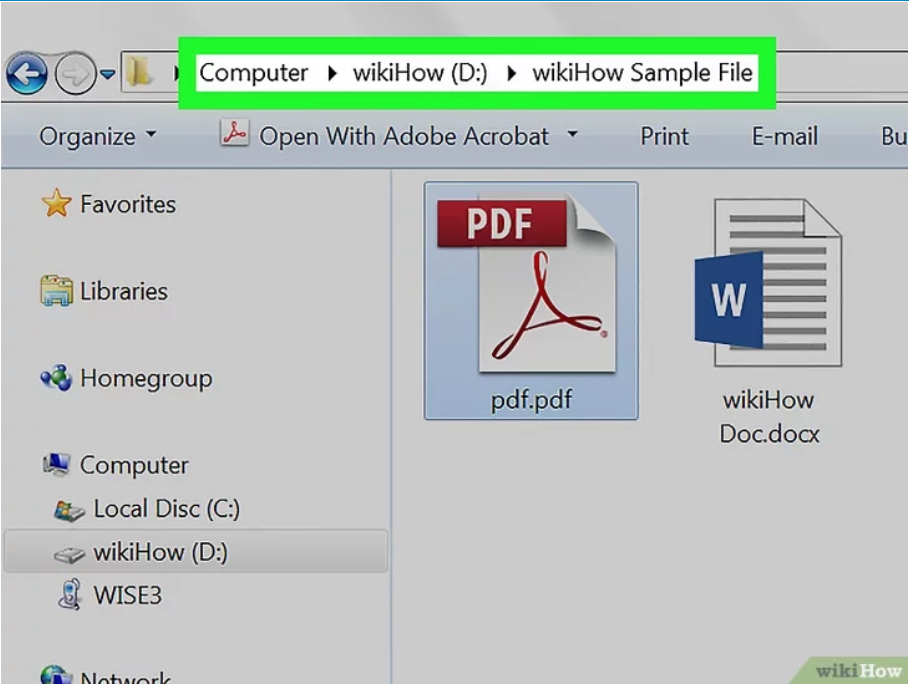Click the Network globe icon
909x686 pixels.
click(56, 674)
